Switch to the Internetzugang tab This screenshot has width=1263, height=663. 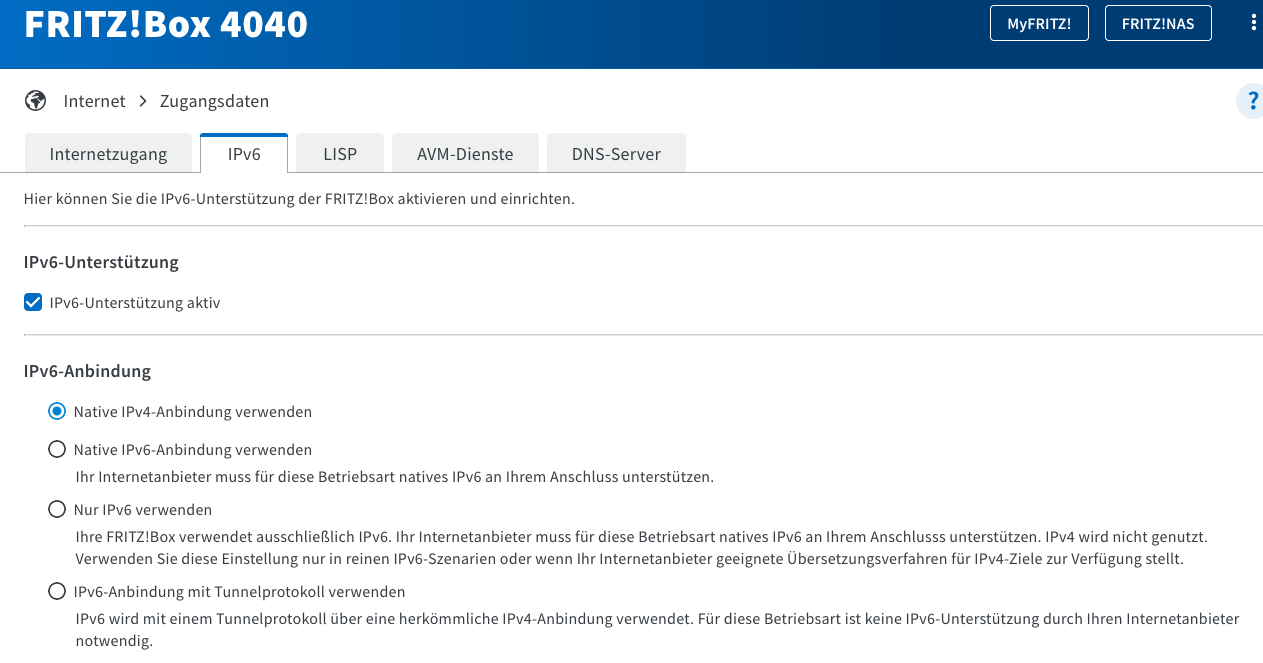(x=108, y=154)
